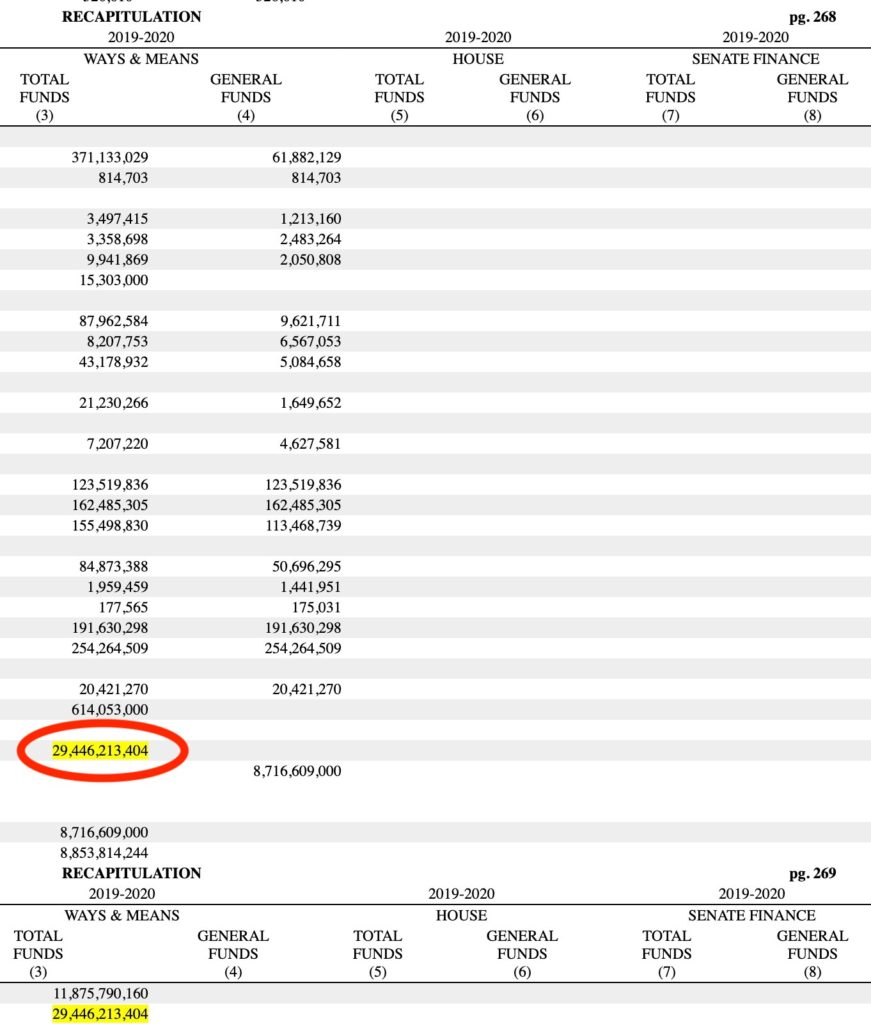The height and width of the screenshot is (1024, 871).
Task: Select the 371,133,029 total funds value
Action: coord(109,158)
